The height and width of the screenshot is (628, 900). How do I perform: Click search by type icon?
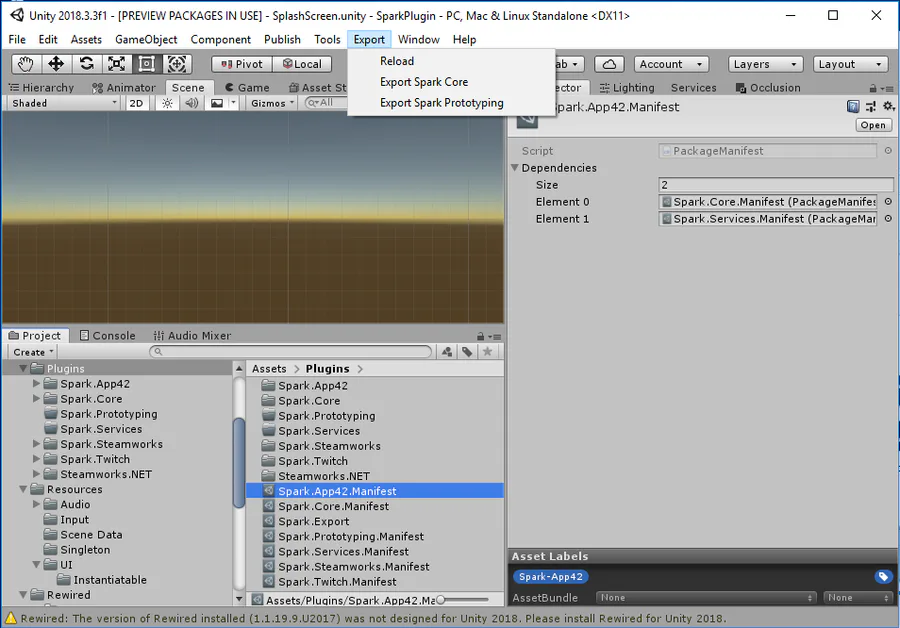447,352
